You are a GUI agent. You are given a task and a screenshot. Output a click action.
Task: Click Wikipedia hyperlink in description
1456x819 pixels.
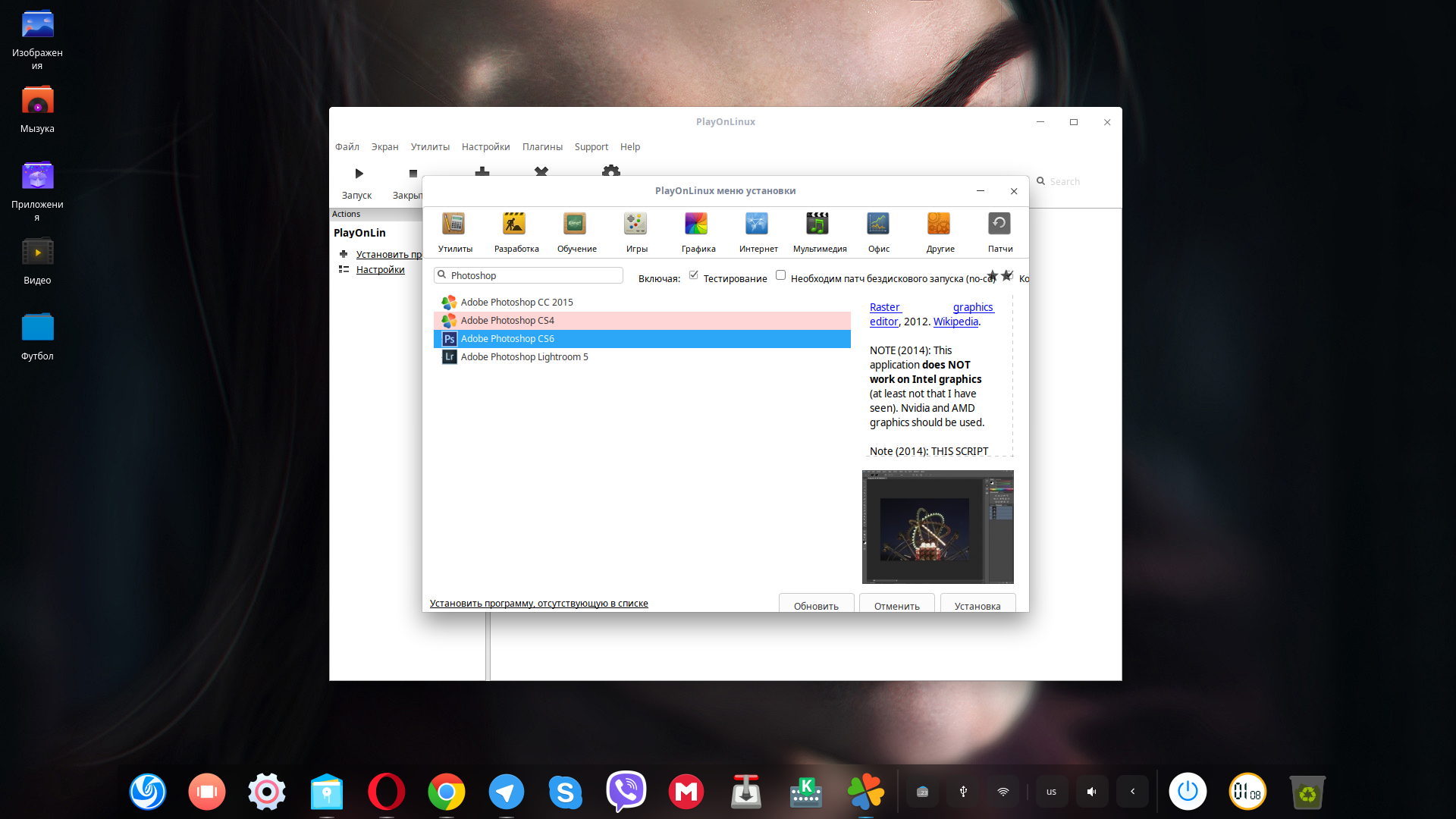click(955, 321)
